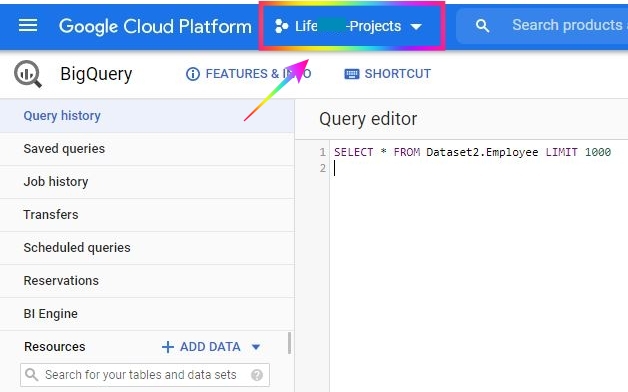Click the Resources section label
Screen dimensions: 628x392
click(55, 347)
